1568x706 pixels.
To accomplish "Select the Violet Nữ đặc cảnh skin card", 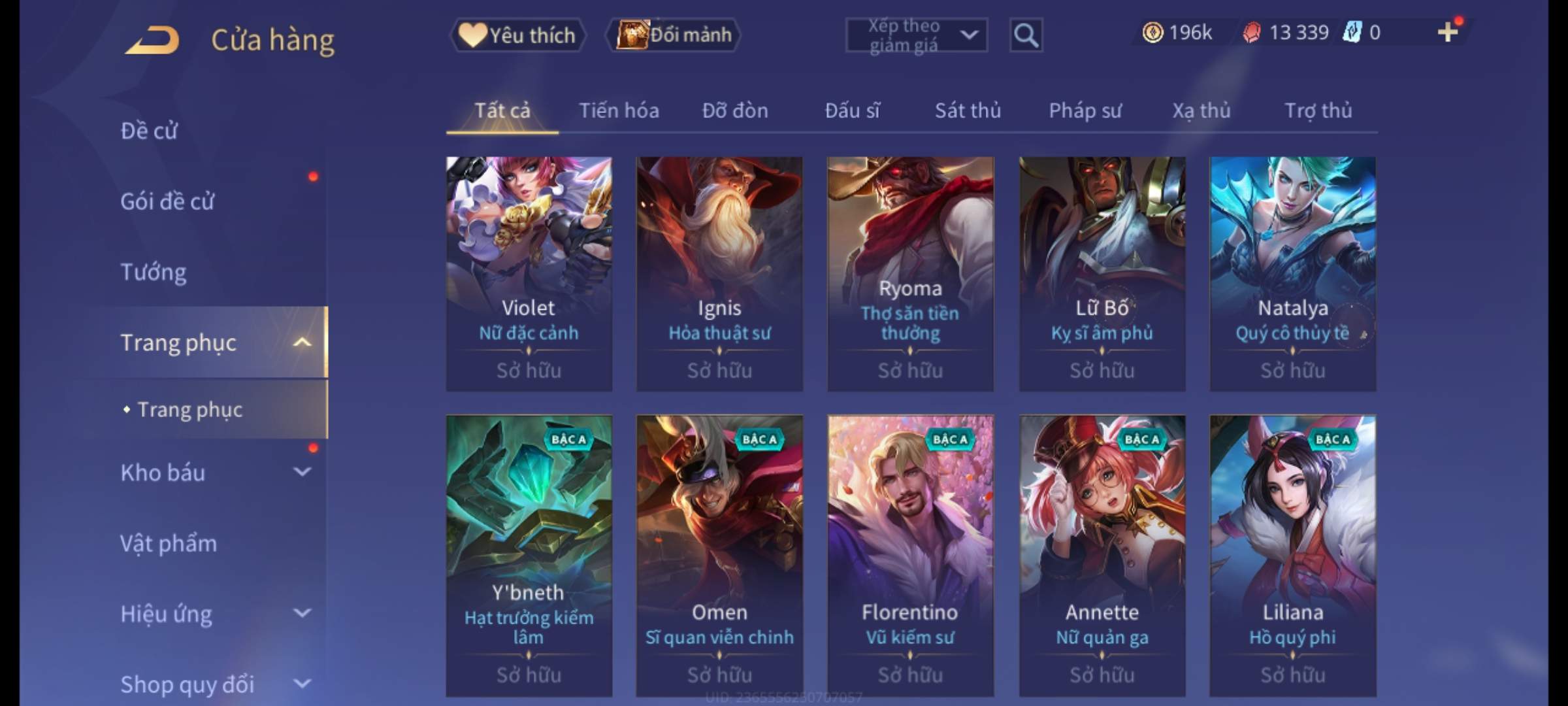I will click(x=529, y=275).
